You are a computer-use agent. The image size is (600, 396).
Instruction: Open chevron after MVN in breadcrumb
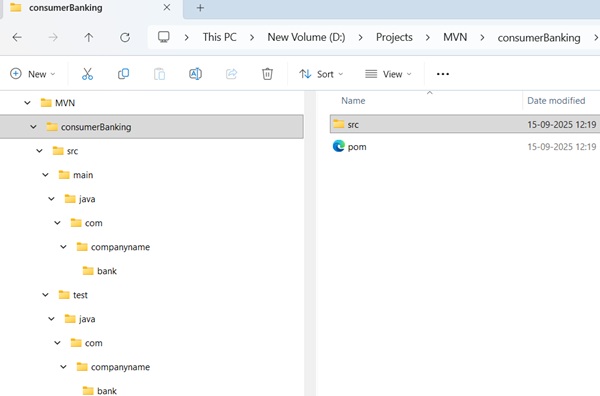click(x=482, y=37)
